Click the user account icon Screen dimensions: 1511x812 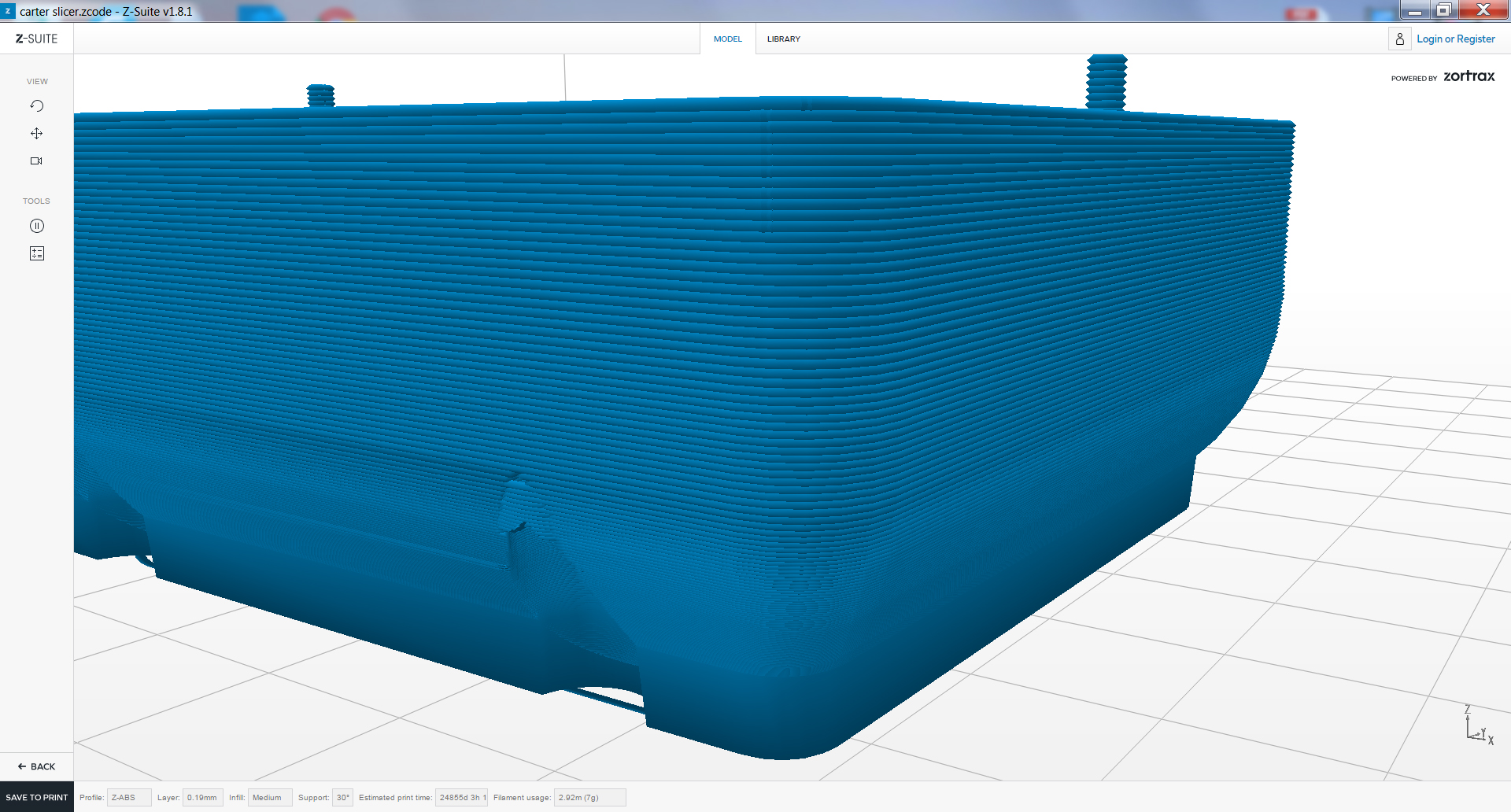1399,39
